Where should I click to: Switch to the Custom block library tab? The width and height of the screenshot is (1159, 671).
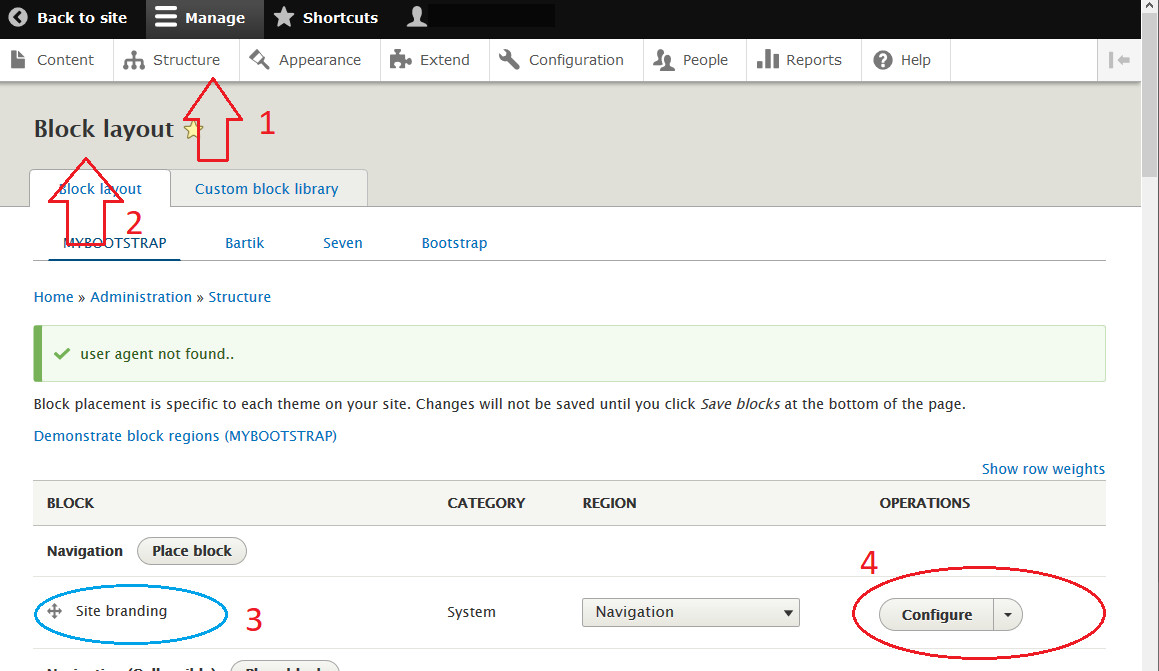(x=268, y=188)
